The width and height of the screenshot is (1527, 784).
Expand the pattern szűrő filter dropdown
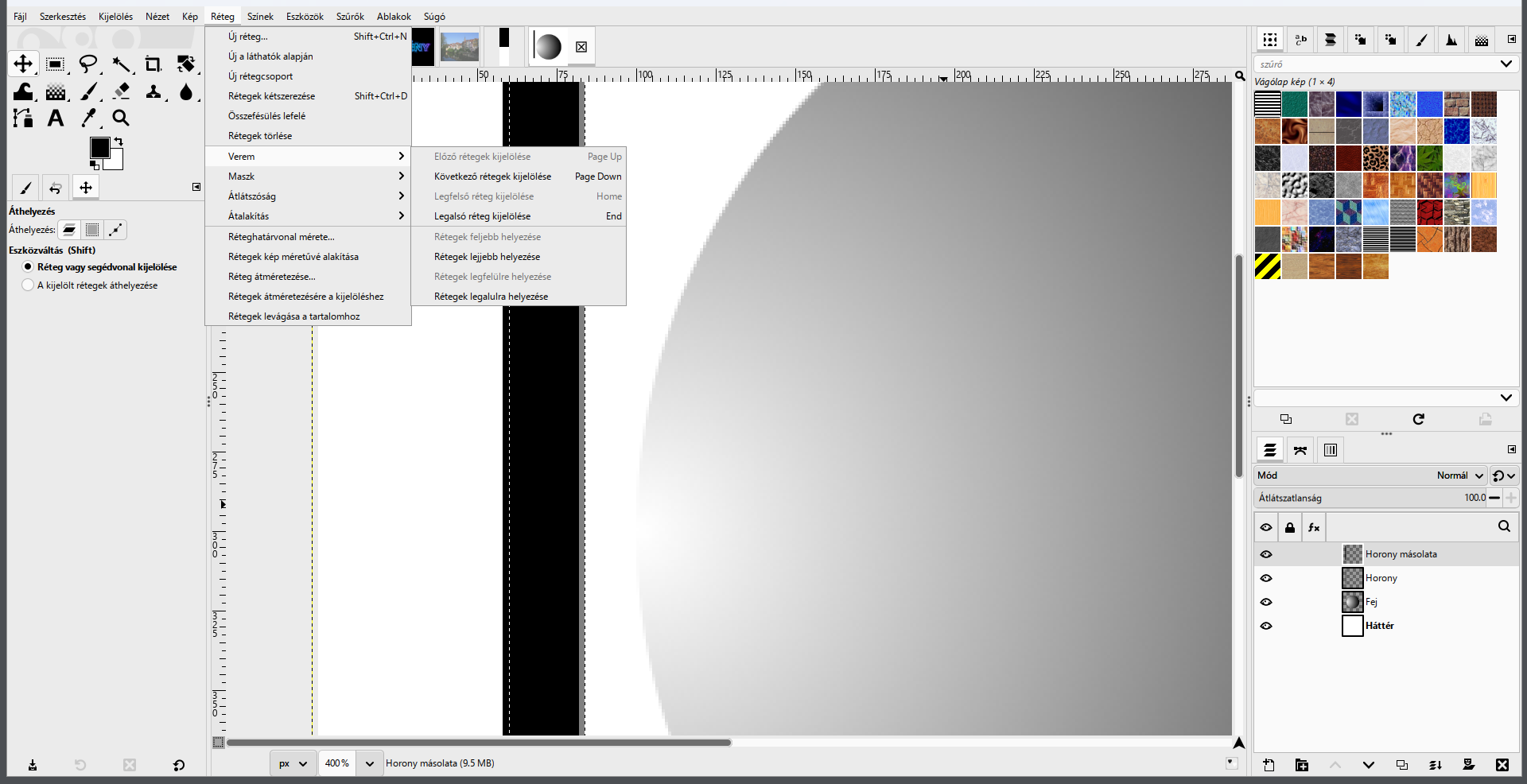(1506, 64)
